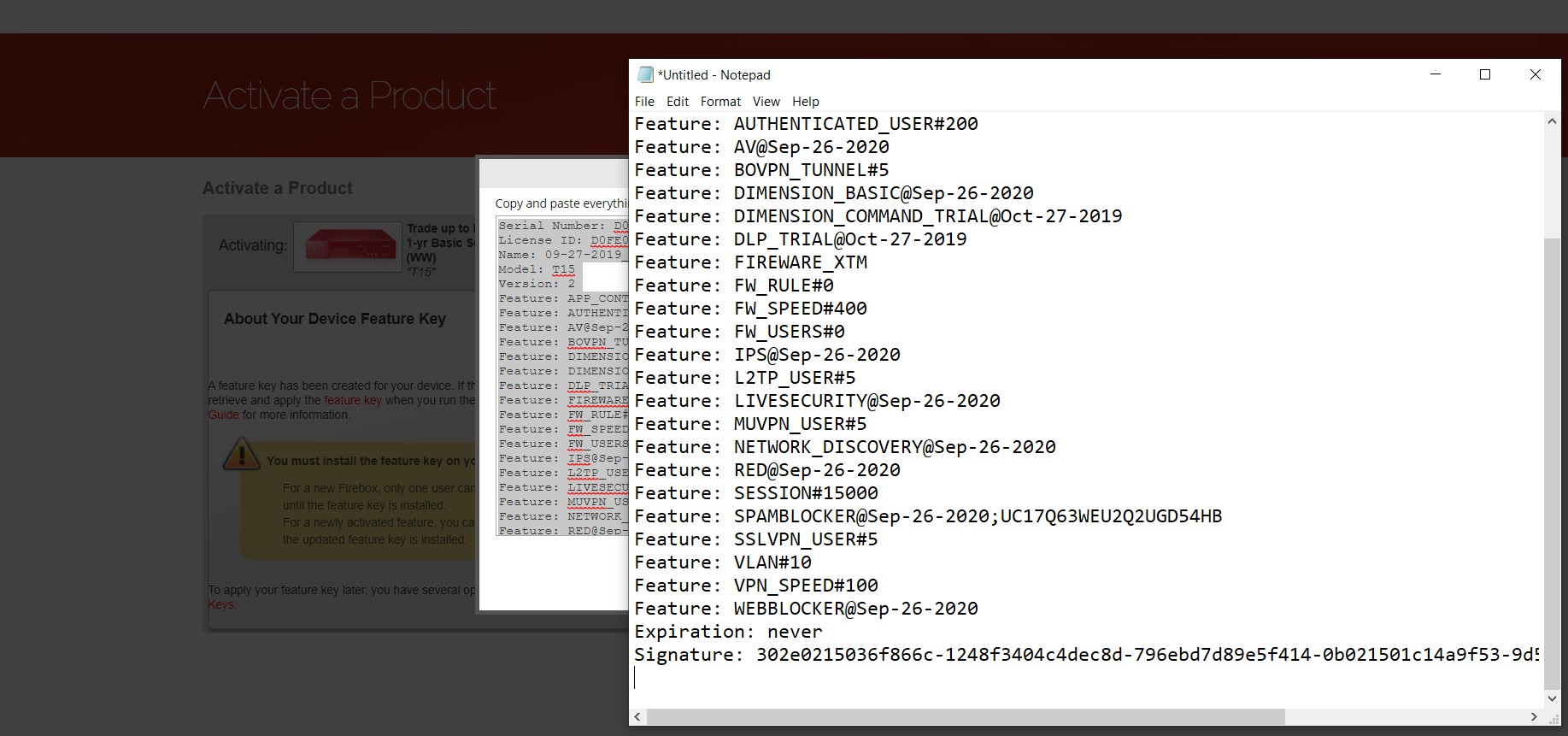Click the Signature line in Notepad
This screenshot has width=1568, height=736.
(x=1087, y=655)
